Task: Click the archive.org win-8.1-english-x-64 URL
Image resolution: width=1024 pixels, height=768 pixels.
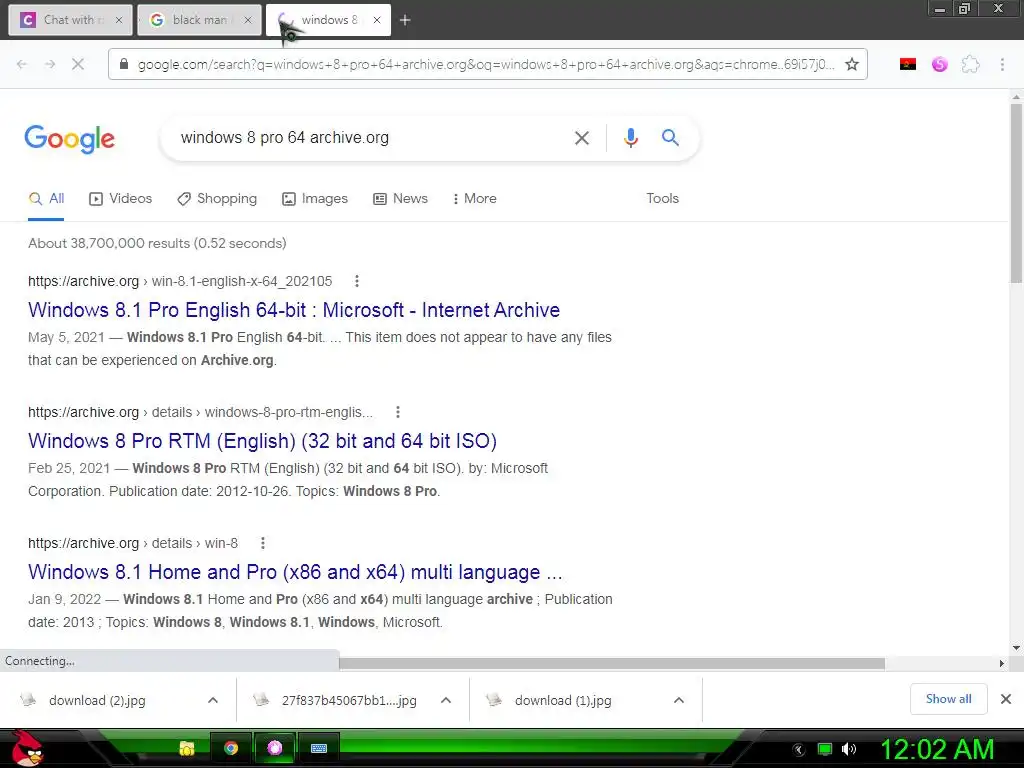Action: (x=180, y=281)
